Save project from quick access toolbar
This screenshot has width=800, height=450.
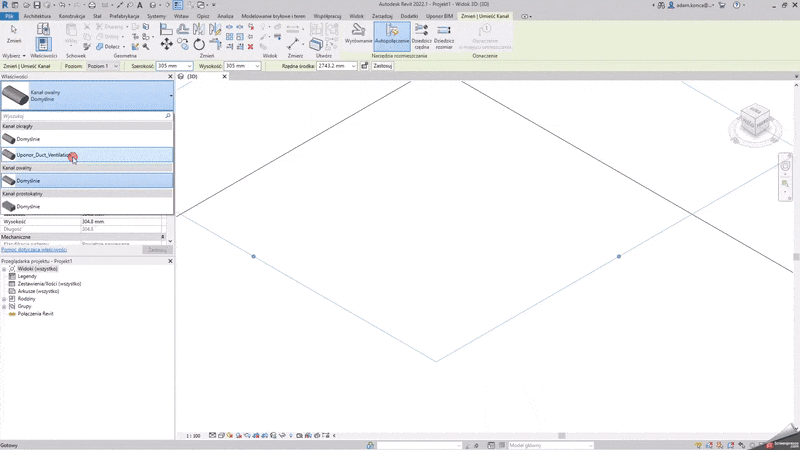37,5
